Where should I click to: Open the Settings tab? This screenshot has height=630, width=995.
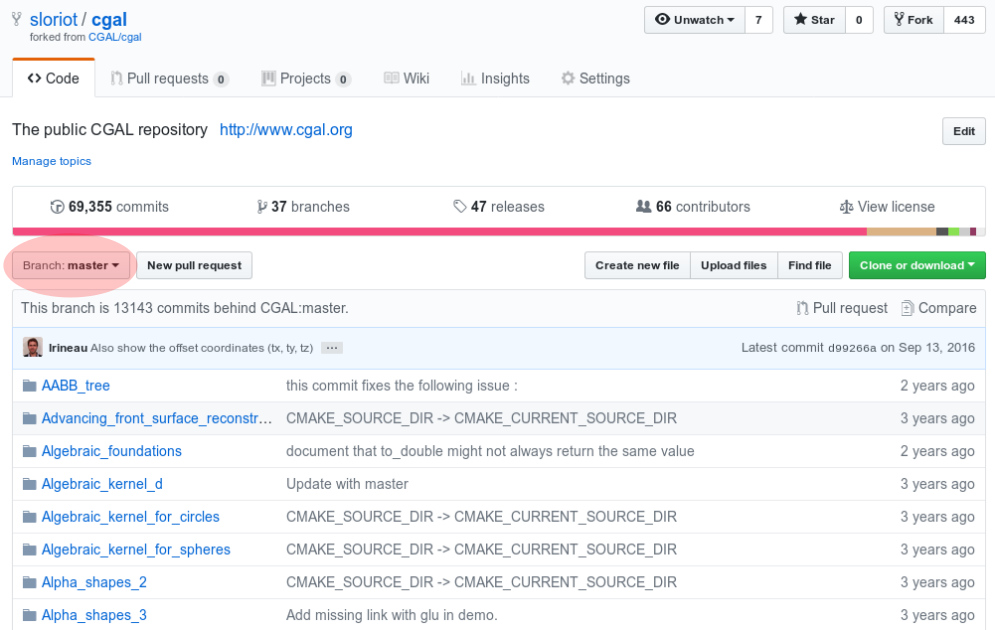pos(595,79)
